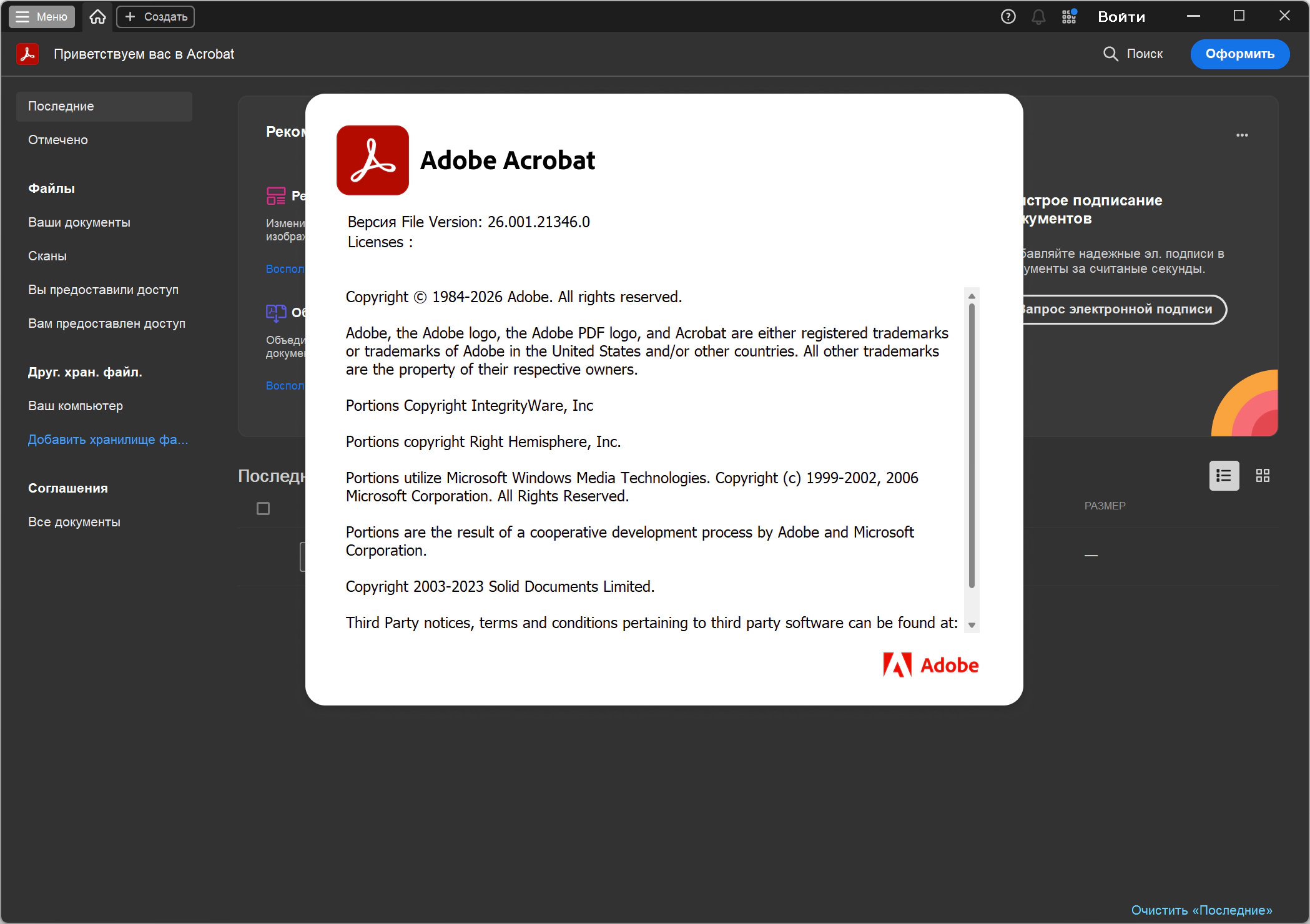1310x924 pixels.
Task: Click the Очистить «Последние» link
Action: click(x=1201, y=910)
